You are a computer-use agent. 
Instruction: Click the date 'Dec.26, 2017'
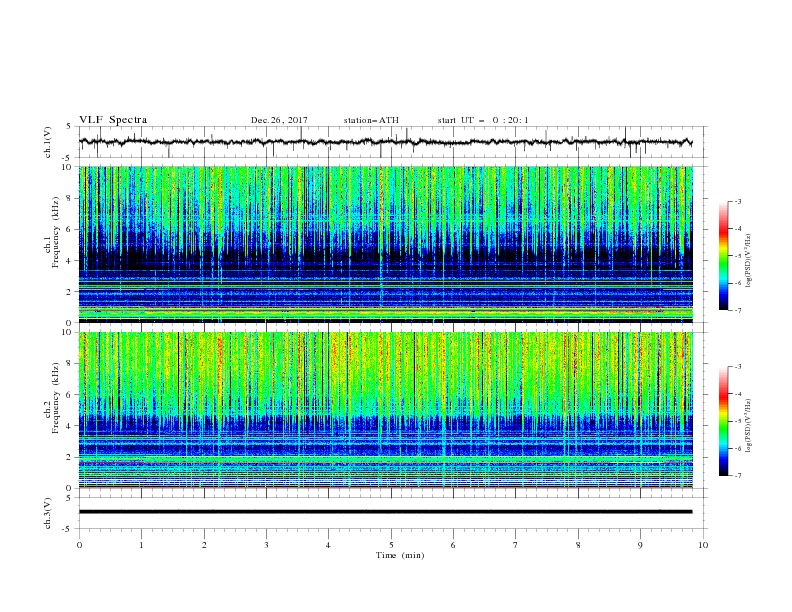click(279, 120)
